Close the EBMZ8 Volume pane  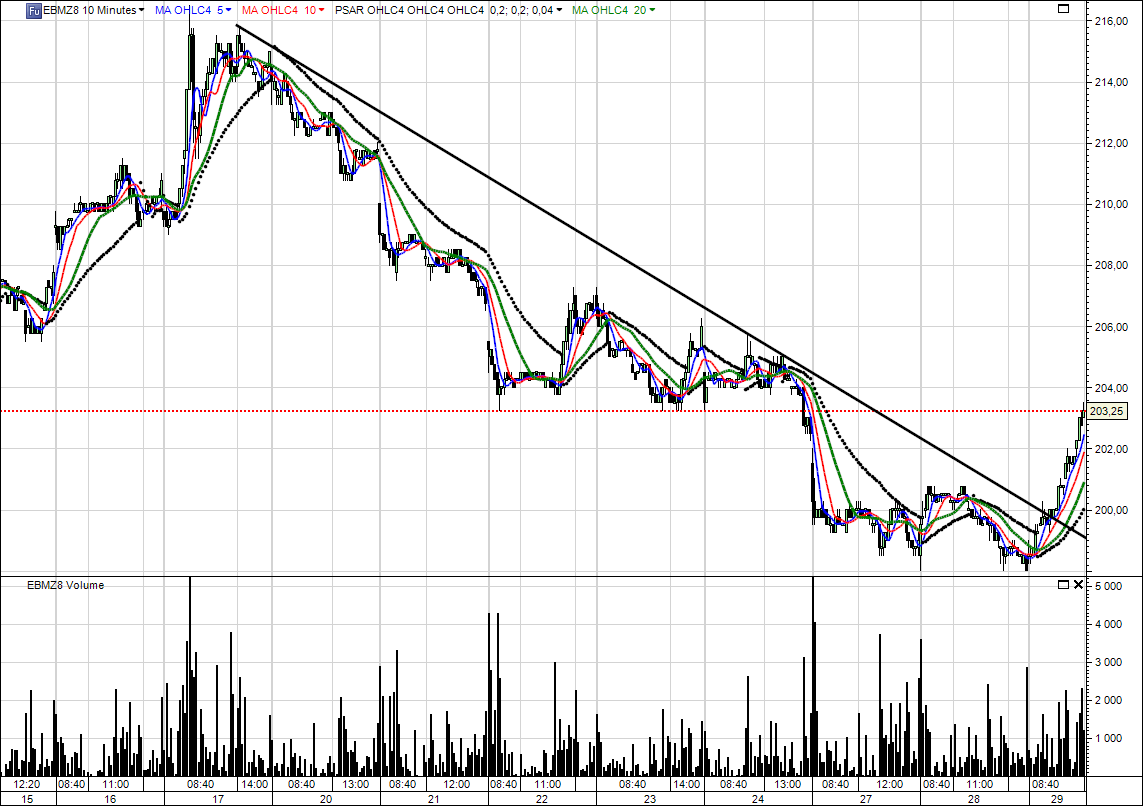[x=1078, y=584]
